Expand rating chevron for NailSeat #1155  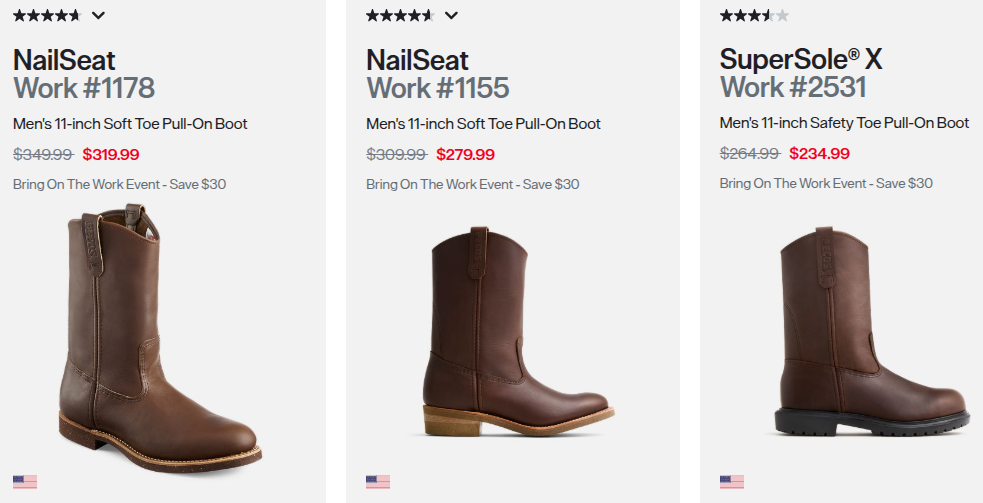click(451, 16)
